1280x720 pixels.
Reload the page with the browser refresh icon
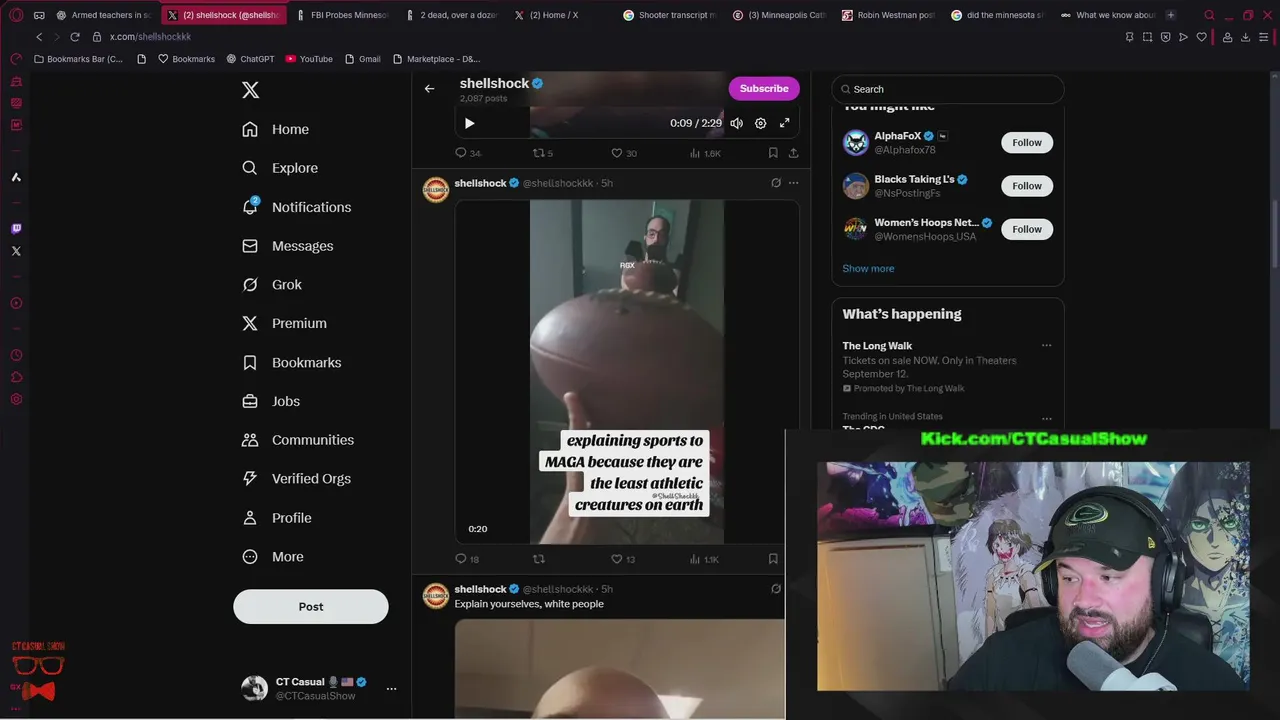74,37
